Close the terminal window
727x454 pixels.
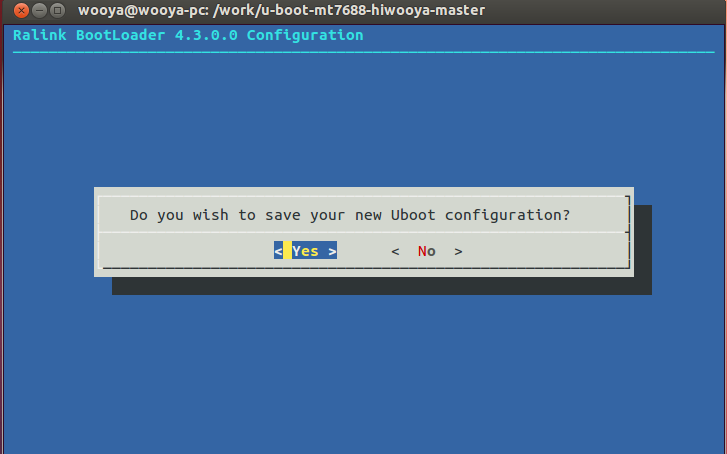pos(21,10)
